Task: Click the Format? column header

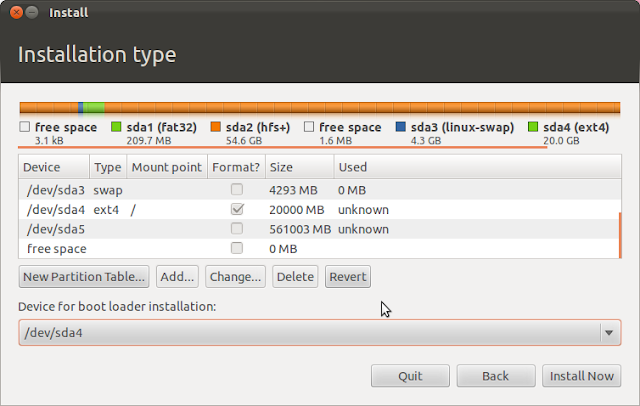Action: click(236, 167)
